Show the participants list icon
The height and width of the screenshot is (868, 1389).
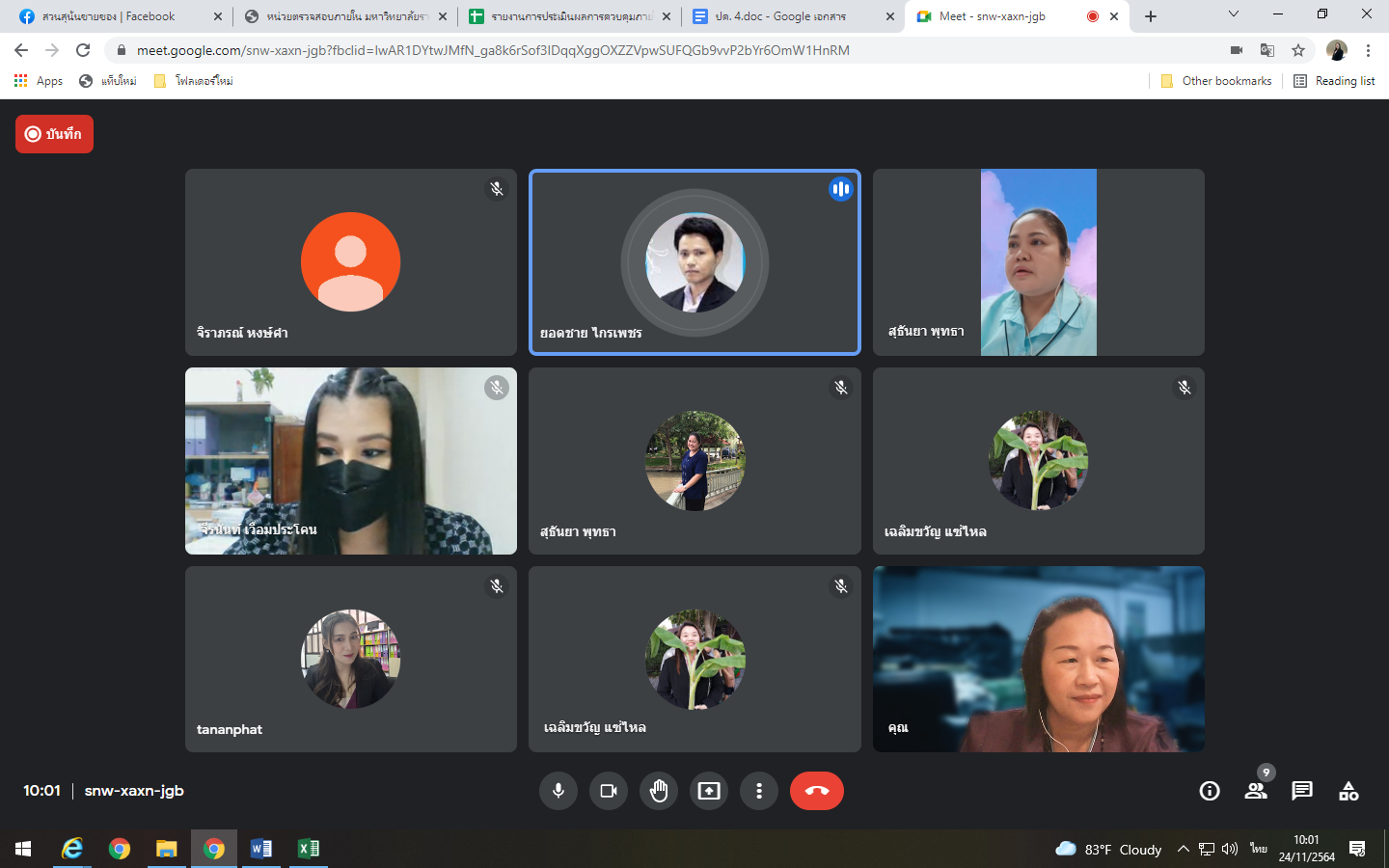click(x=1255, y=791)
